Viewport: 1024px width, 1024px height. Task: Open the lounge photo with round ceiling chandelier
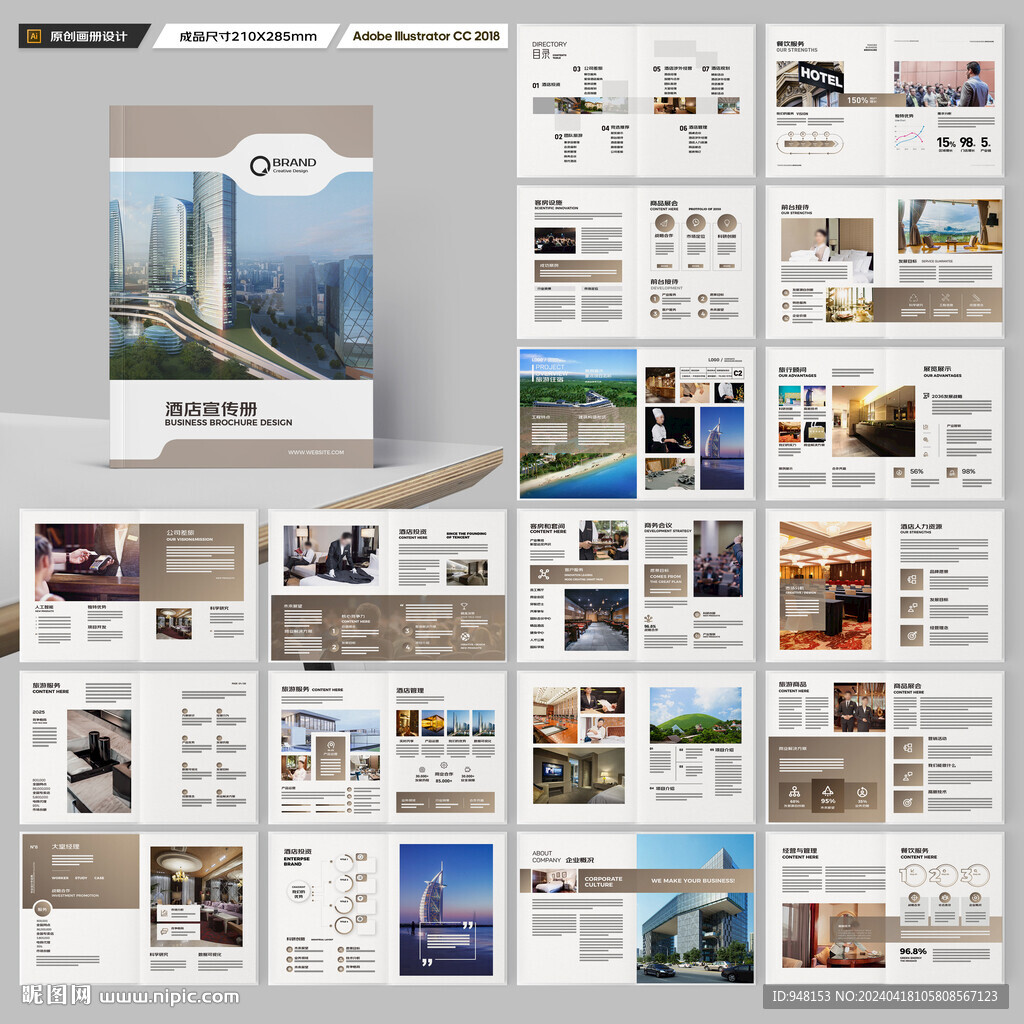[196, 896]
